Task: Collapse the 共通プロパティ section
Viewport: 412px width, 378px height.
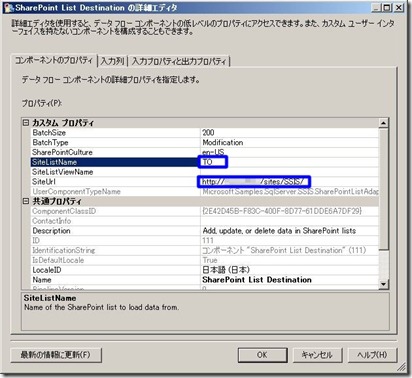Action: (x=26, y=201)
